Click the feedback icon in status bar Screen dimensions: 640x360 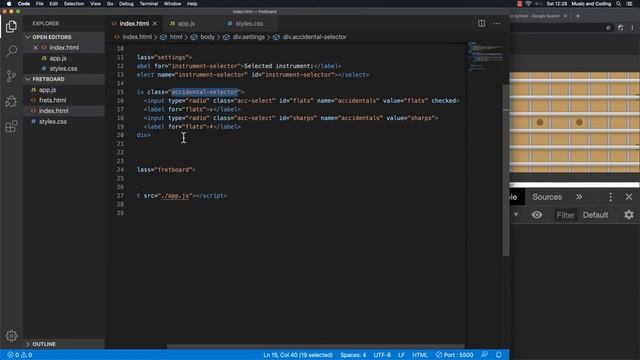point(484,355)
